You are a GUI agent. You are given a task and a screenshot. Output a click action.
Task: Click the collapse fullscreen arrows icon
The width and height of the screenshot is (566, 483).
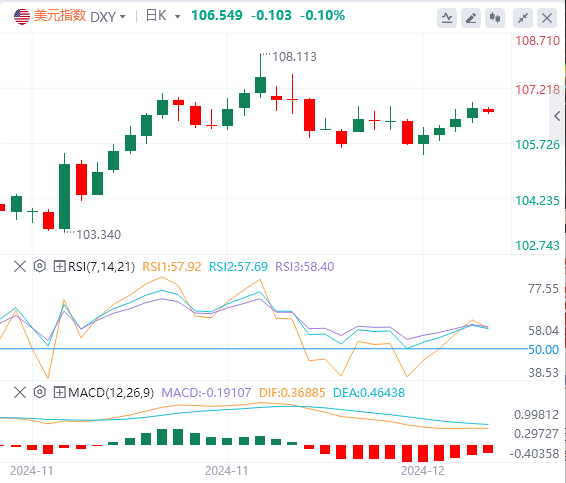click(523, 18)
